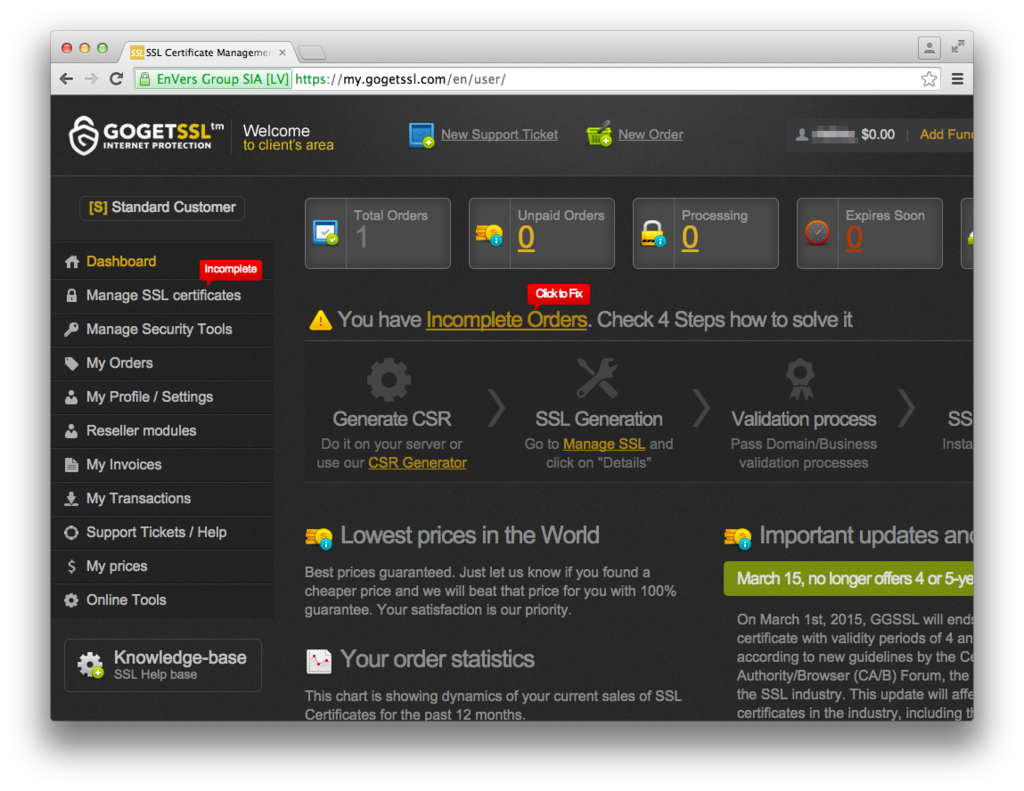1024x791 pixels.
Task: Click the Support Tickets lifebuoy icon
Action: coord(72,532)
